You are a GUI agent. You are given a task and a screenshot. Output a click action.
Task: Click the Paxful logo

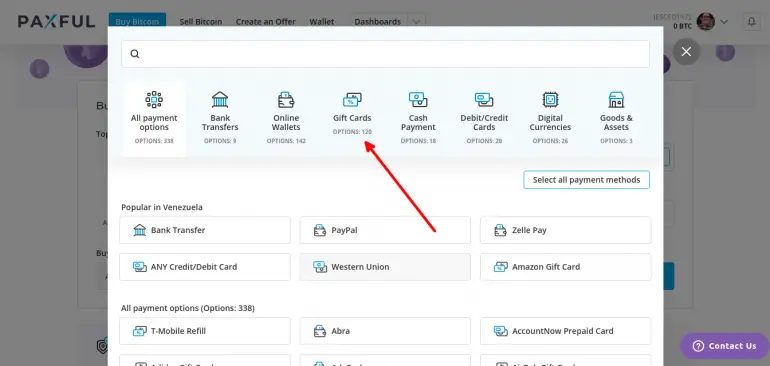[56, 22]
